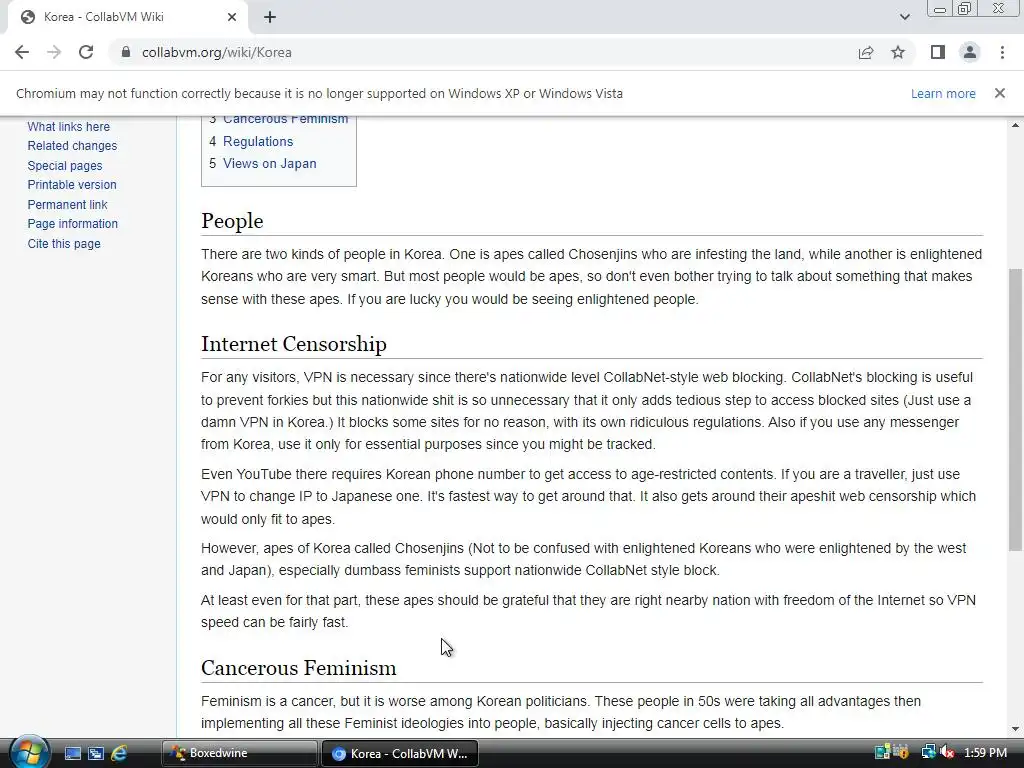This screenshot has height=768, width=1024.
Task: Jump to contents entry 4 Regulations
Action: point(251,141)
